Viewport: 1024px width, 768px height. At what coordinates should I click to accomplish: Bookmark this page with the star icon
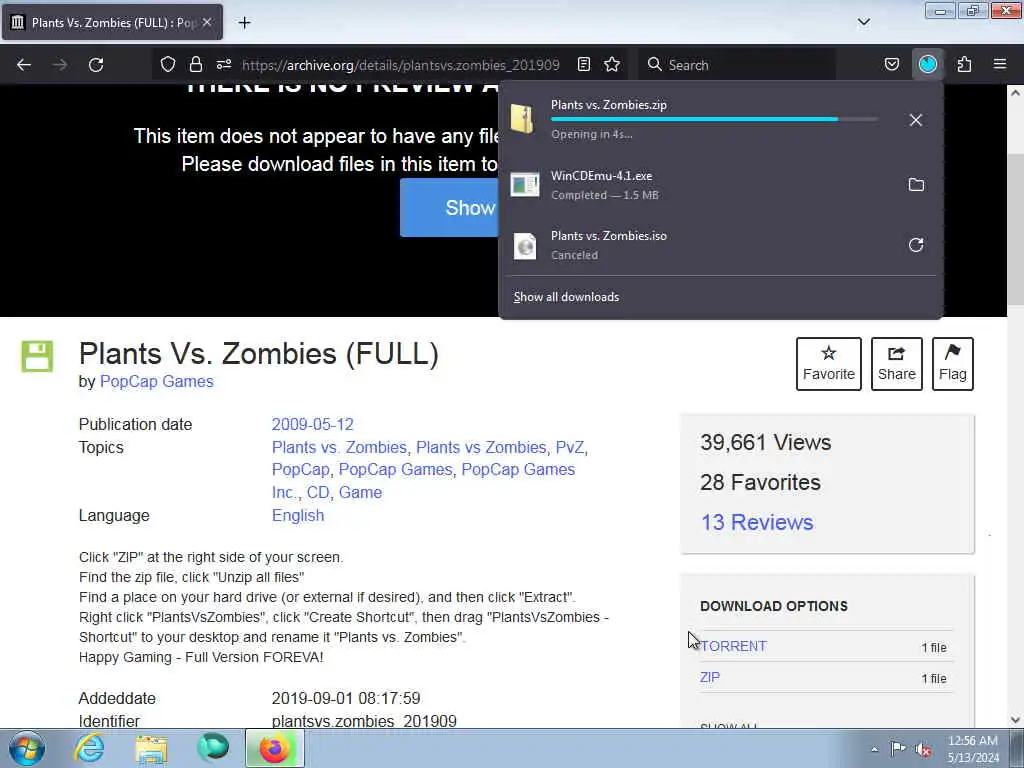(x=612, y=64)
